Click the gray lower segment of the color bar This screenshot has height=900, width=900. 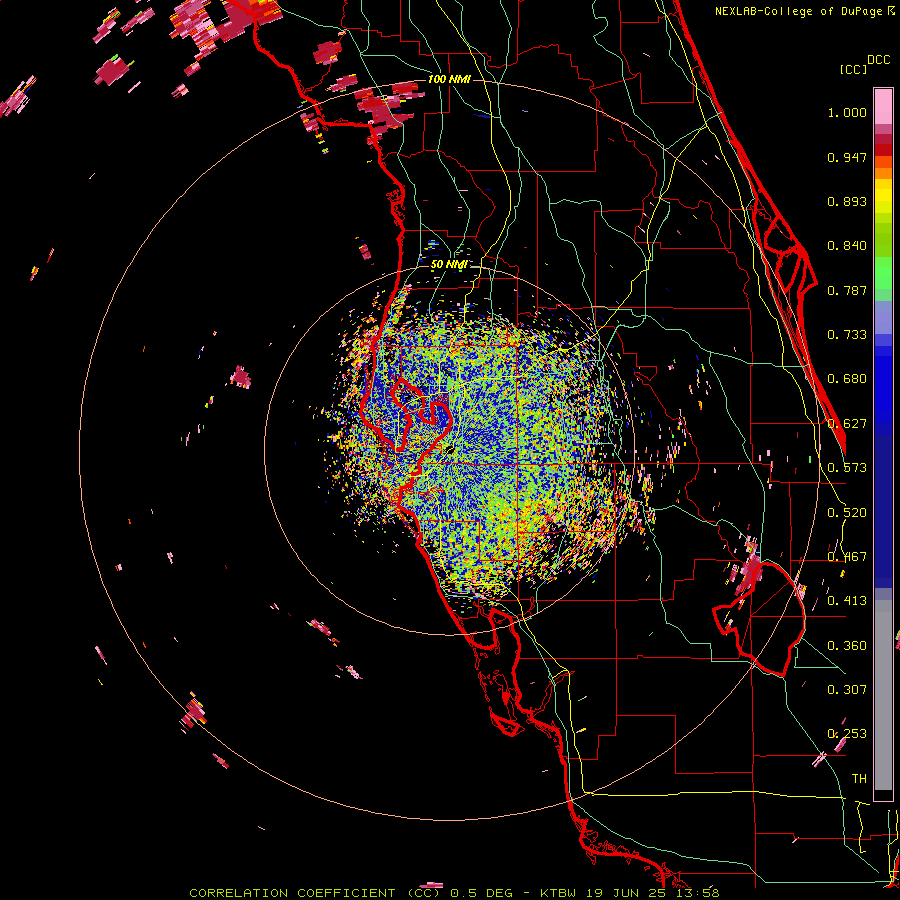click(x=883, y=695)
